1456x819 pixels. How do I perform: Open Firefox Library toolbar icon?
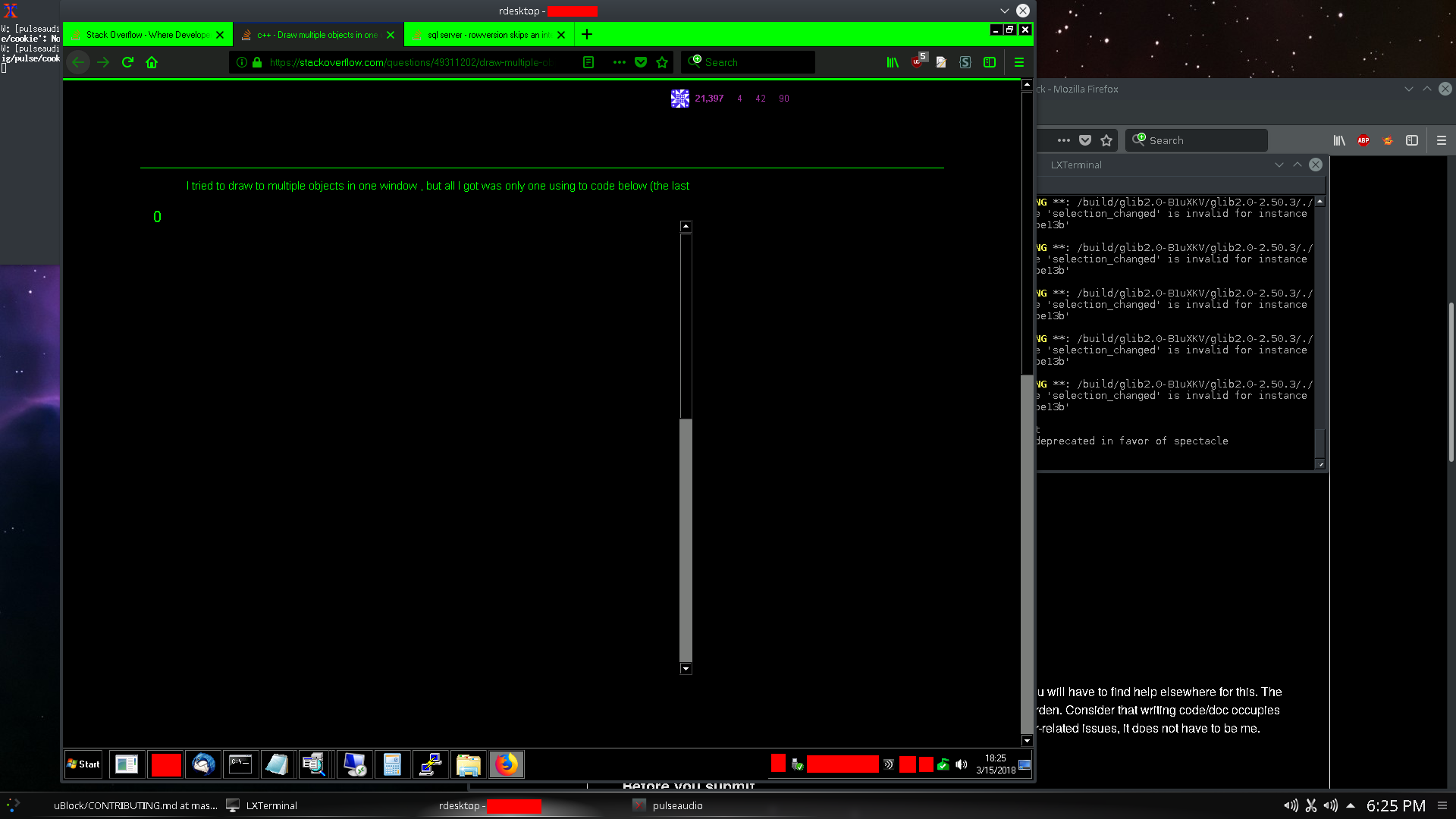tap(893, 62)
